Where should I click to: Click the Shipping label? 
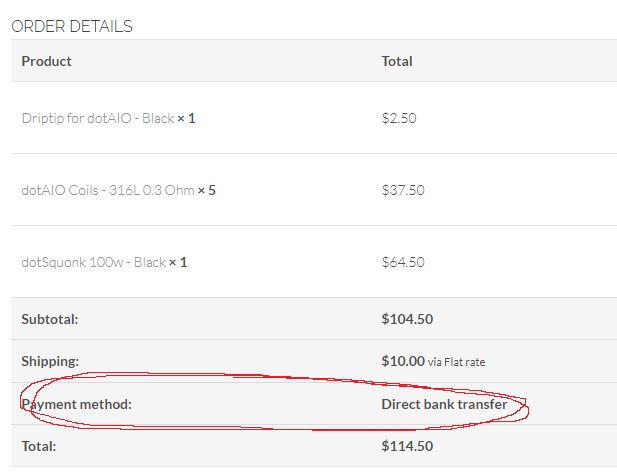click(50, 361)
